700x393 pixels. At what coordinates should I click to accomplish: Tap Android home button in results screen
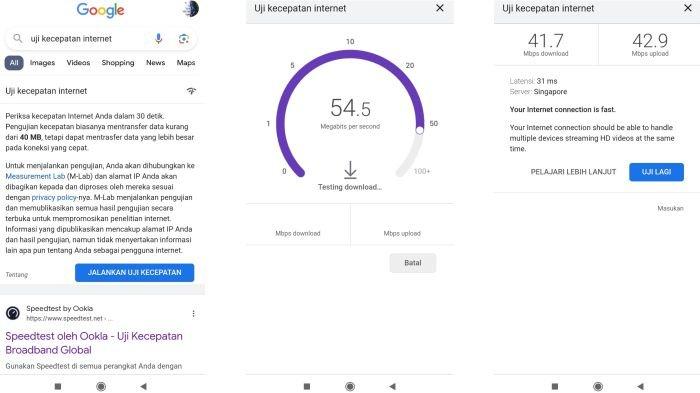(598, 386)
